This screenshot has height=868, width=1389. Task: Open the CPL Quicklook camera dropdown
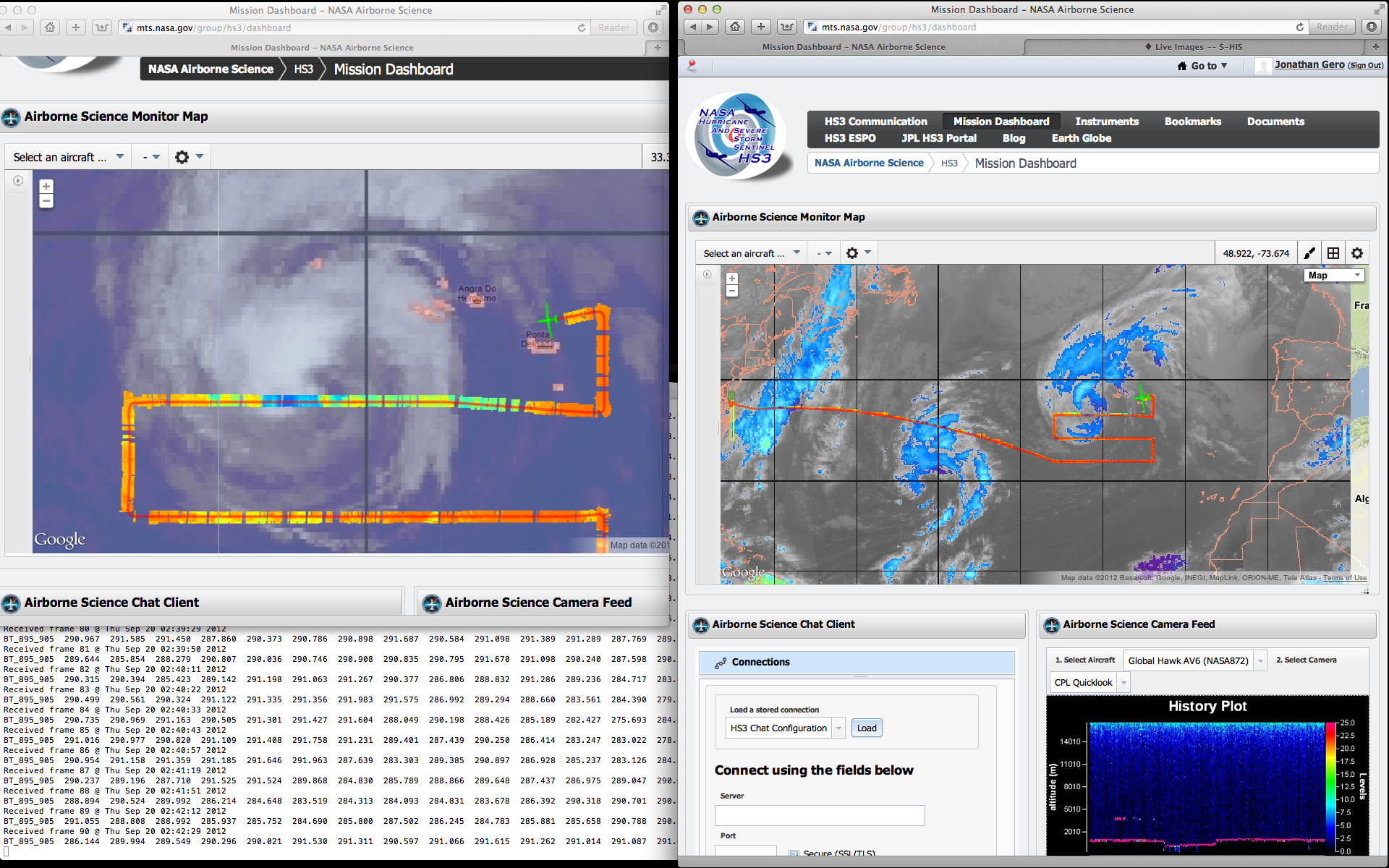1124,682
